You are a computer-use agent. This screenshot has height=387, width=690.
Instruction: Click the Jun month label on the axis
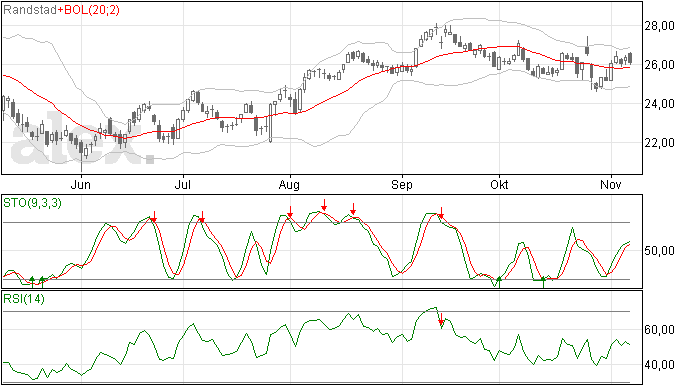pos(81,184)
